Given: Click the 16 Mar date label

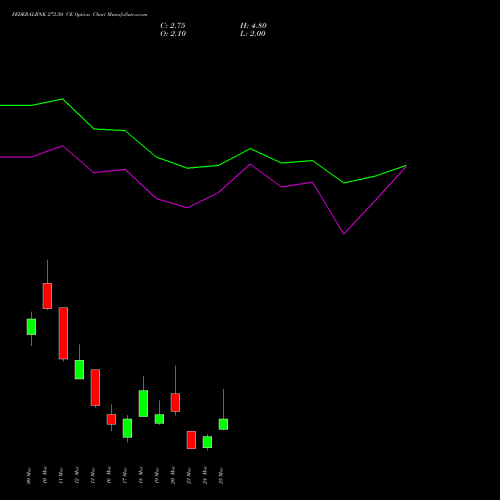Looking at the screenshot, I should point(109,476).
